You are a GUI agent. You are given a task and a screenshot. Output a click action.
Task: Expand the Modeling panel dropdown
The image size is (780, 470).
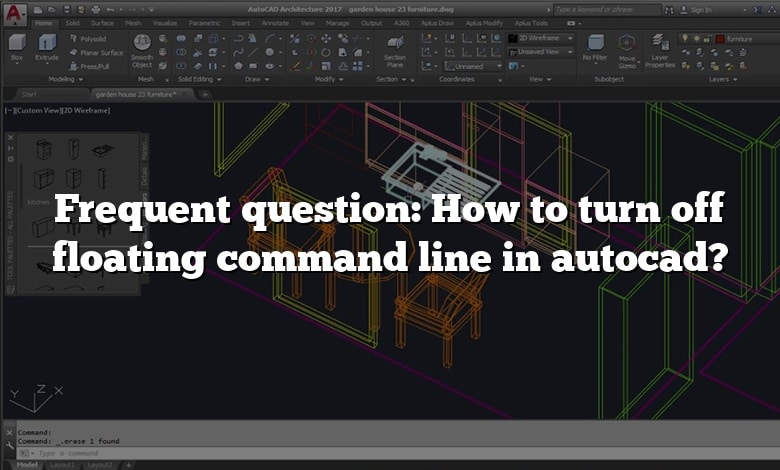coord(66,79)
